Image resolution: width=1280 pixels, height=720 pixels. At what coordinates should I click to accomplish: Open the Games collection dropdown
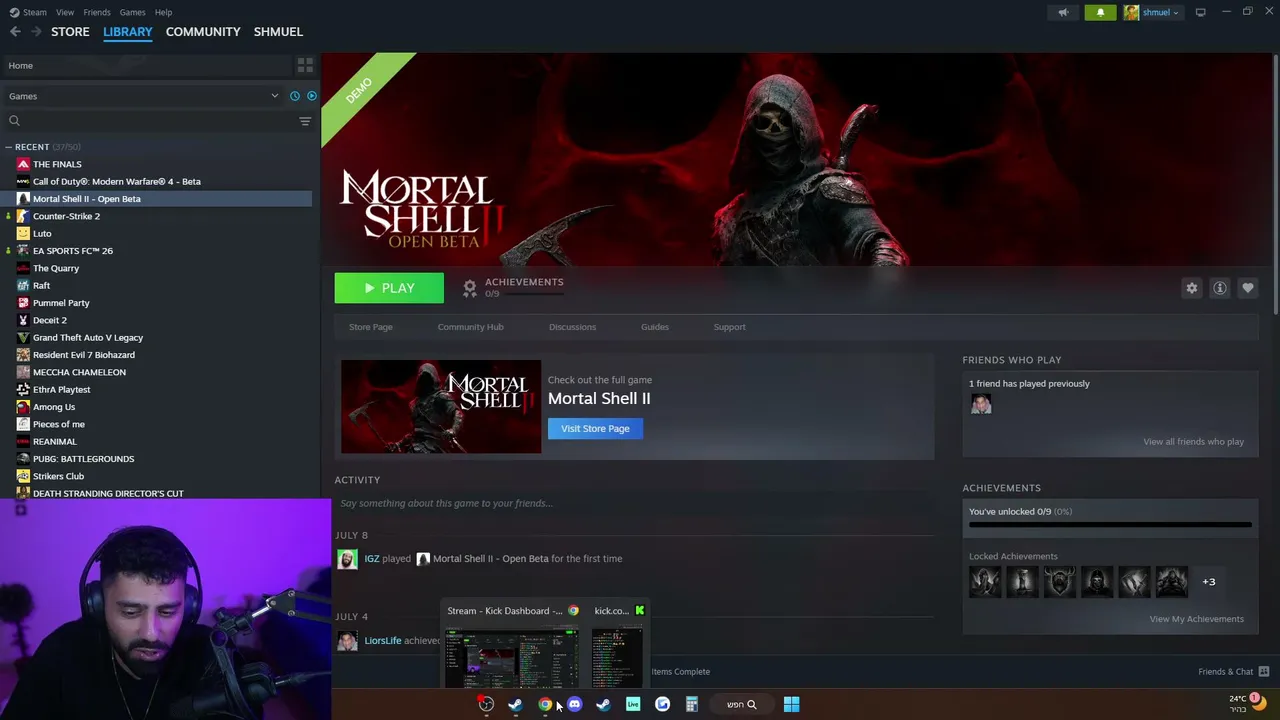point(143,96)
